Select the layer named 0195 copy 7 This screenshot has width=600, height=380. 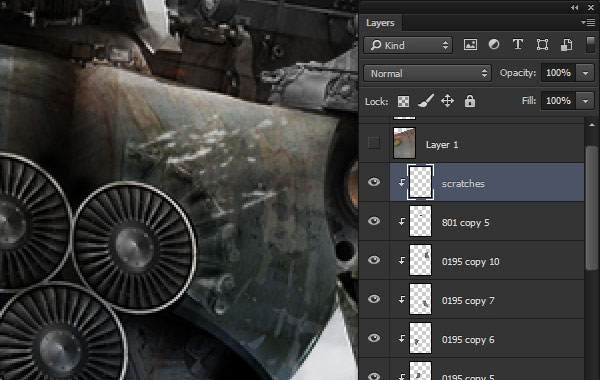468,301
